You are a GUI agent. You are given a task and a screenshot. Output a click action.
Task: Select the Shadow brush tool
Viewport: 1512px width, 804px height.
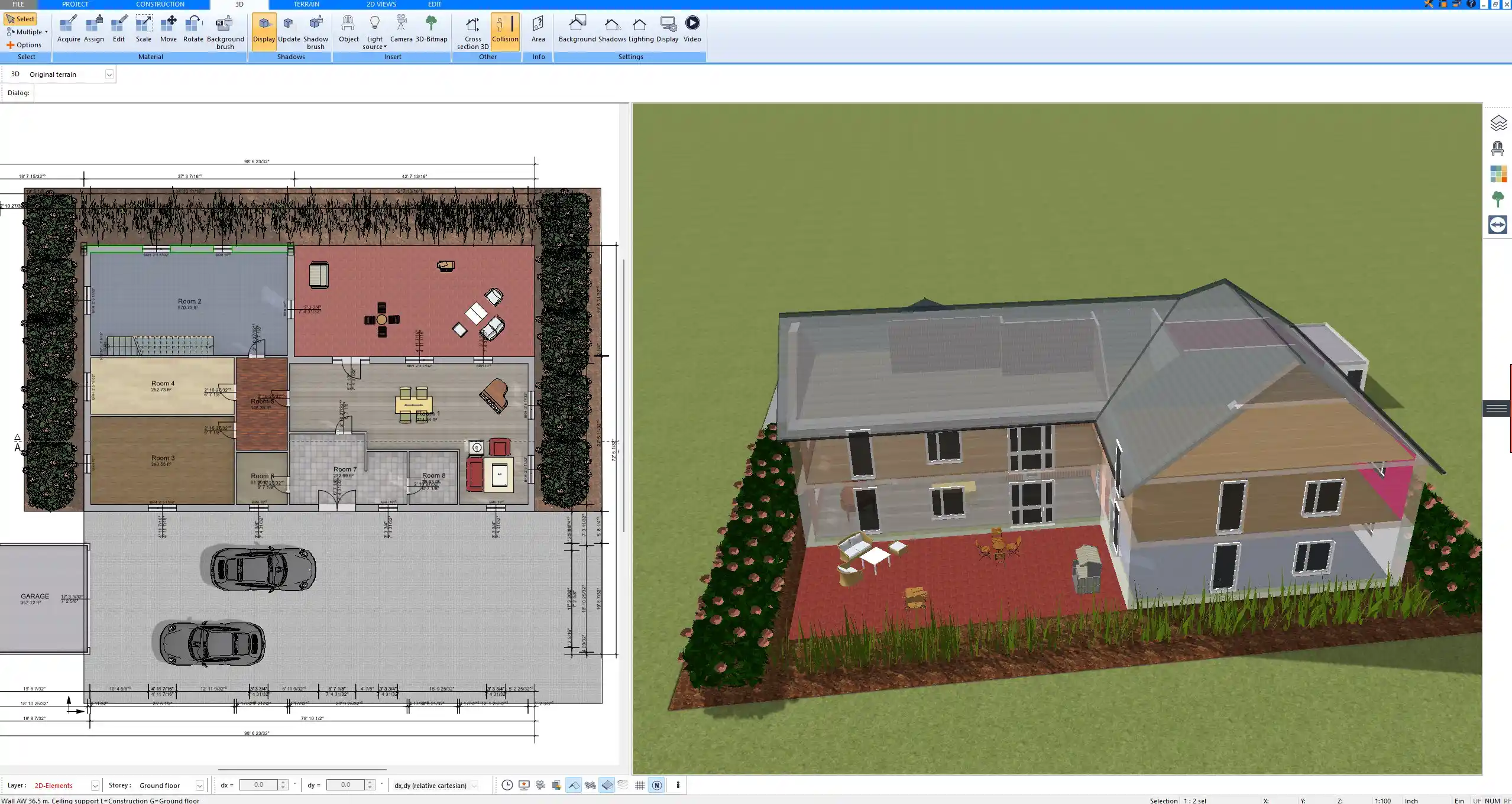pos(315,31)
